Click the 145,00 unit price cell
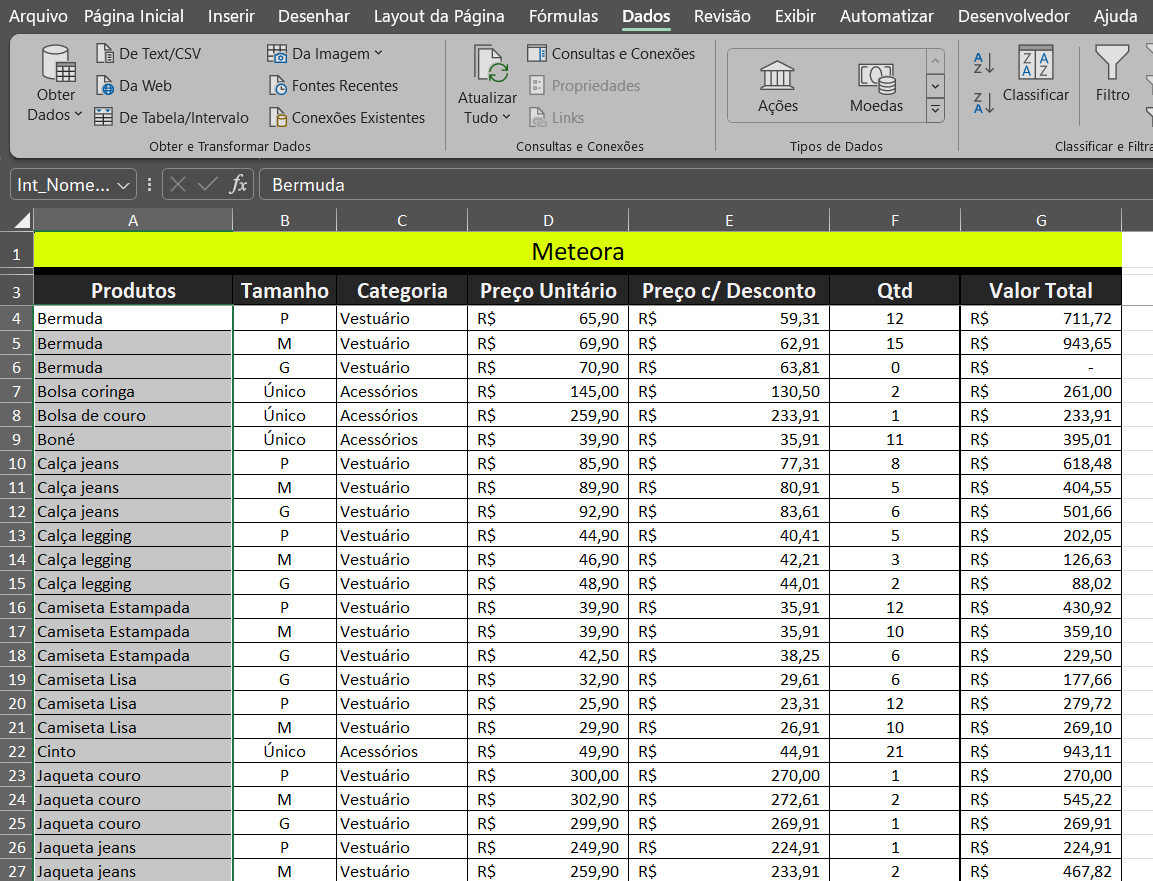1153x881 pixels. 548,391
